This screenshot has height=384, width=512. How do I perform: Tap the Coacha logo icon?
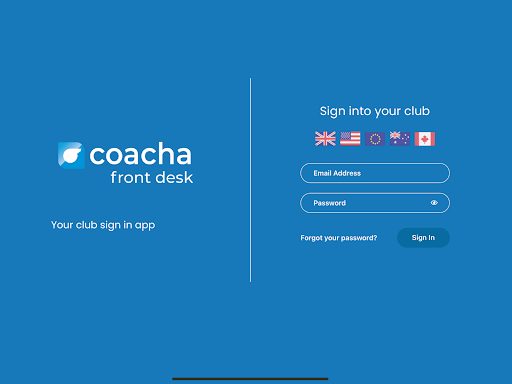point(71,155)
